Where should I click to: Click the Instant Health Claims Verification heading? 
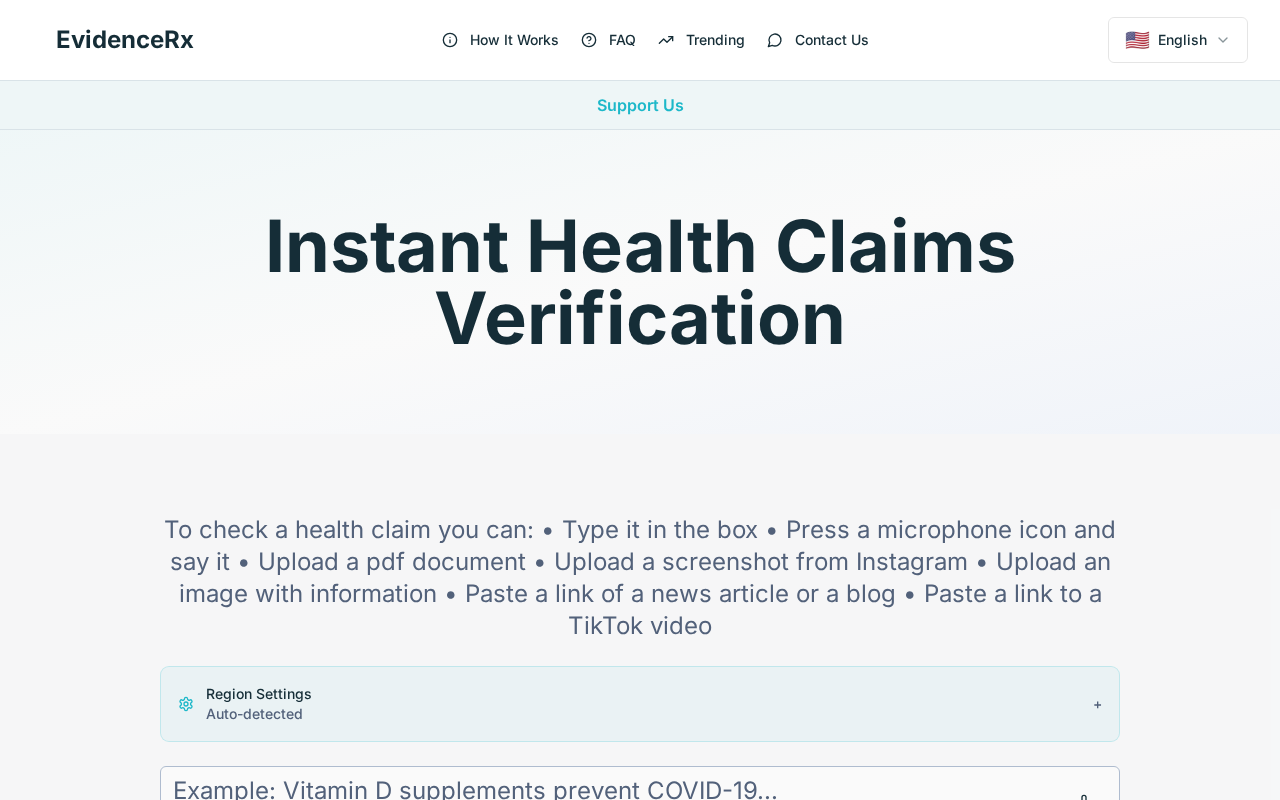pyautogui.click(x=640, y=282)
